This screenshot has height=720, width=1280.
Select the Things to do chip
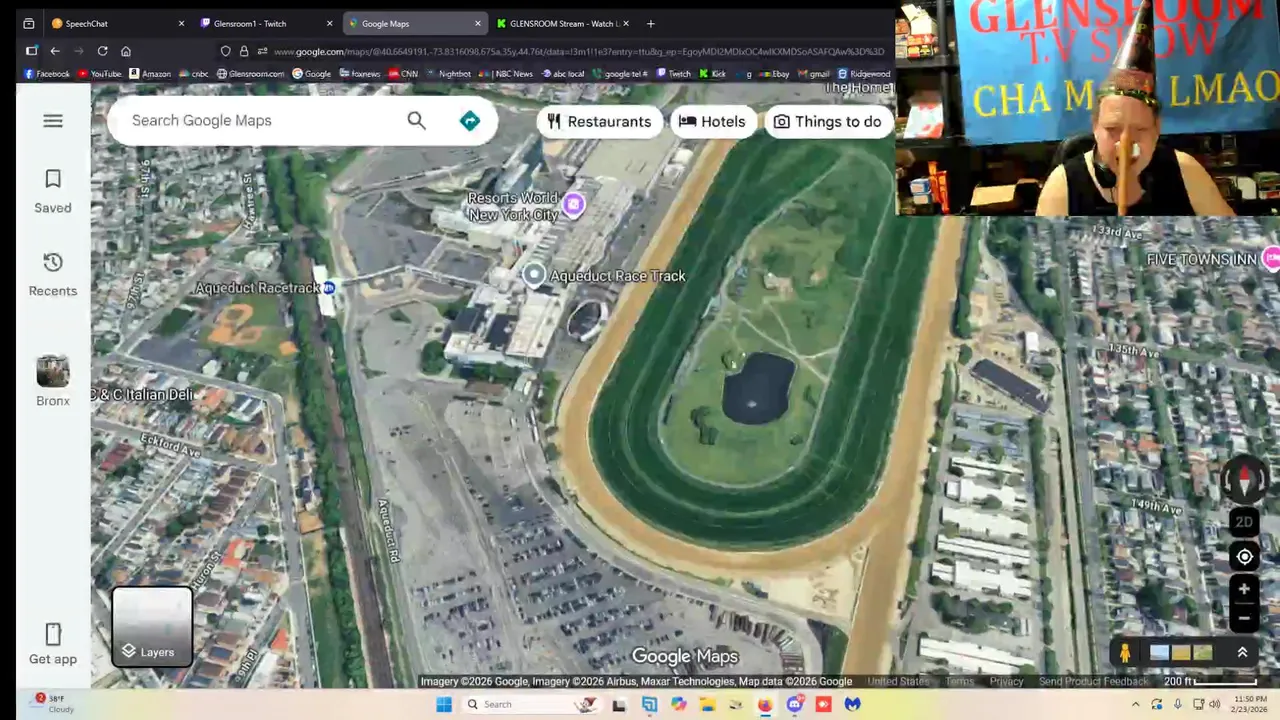click(x=827, y=122)
